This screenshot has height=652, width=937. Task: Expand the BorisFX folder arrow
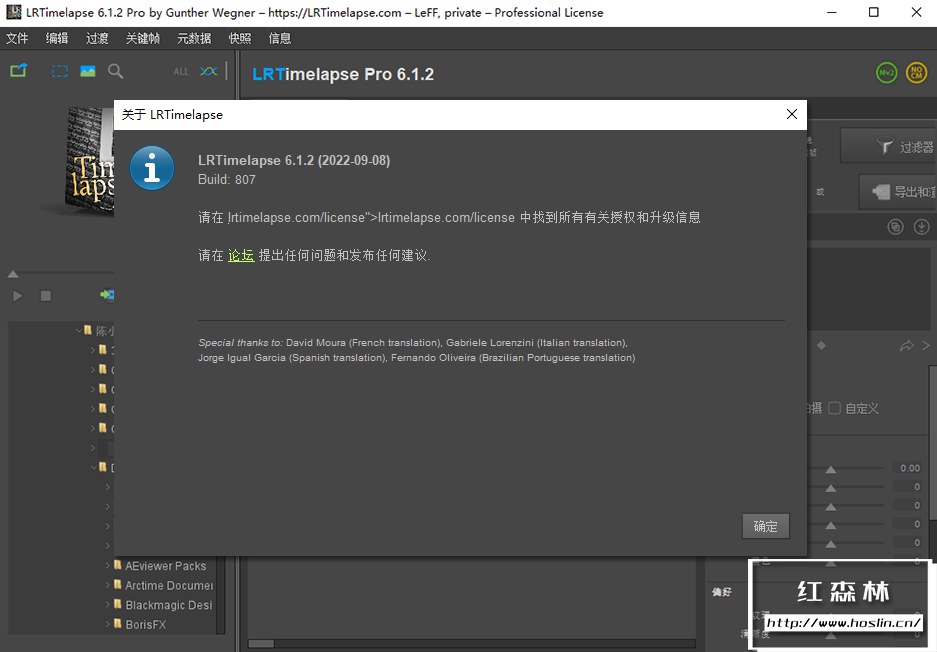point(108,624)
